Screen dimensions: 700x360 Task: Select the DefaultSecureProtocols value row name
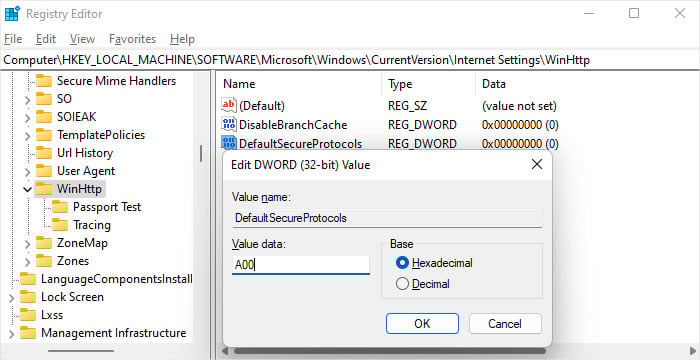pos(300,143)
